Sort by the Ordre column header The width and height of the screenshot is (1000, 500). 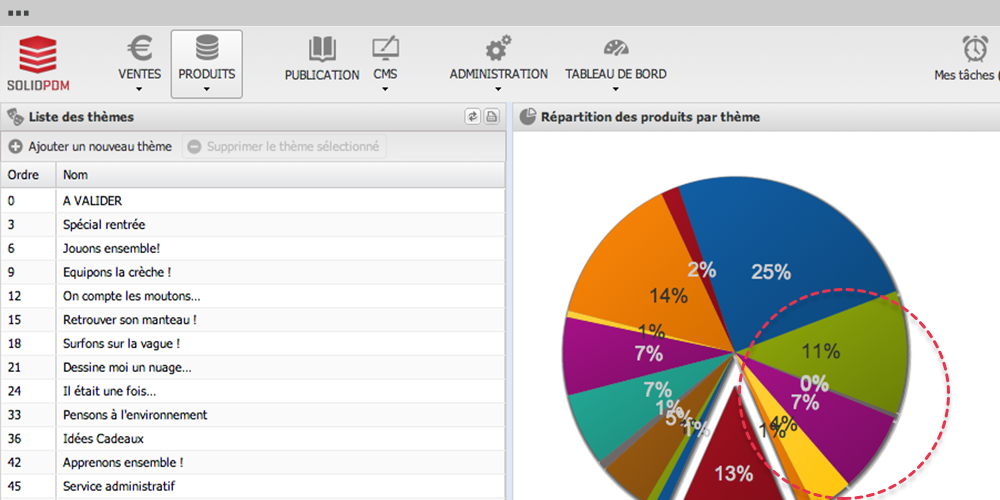coord(29,174)
